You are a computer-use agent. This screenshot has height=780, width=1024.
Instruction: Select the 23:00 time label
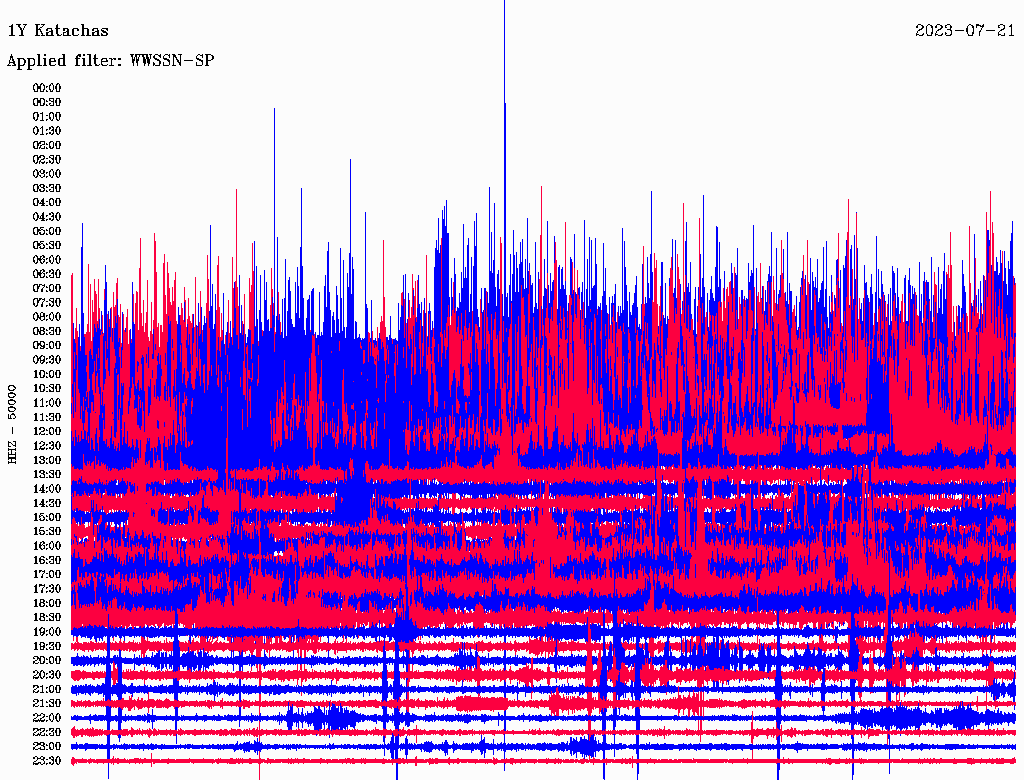[47, 747]
